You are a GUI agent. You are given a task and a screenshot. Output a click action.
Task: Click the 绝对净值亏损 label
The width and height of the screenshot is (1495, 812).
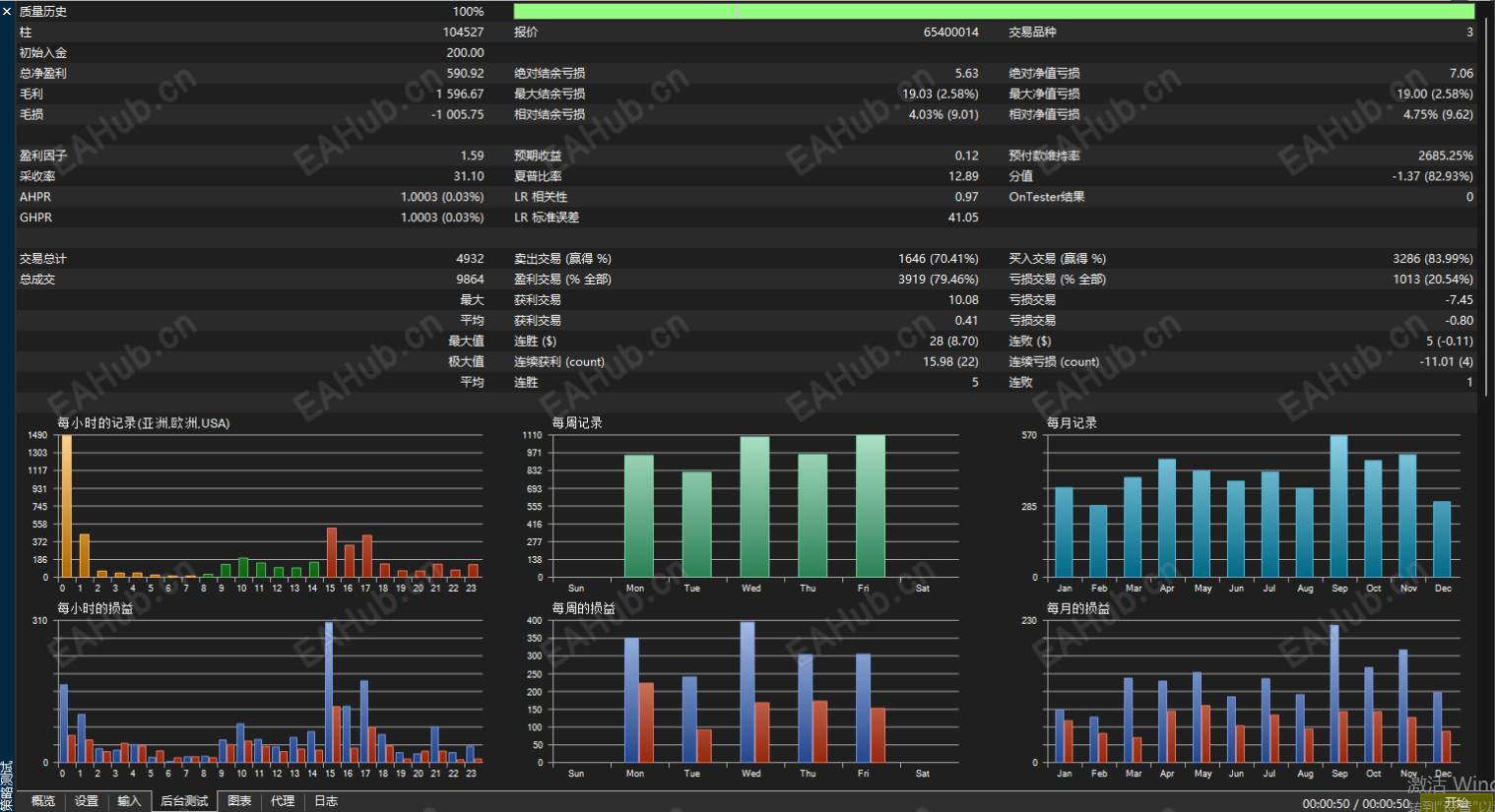[x=1044, y=74]
